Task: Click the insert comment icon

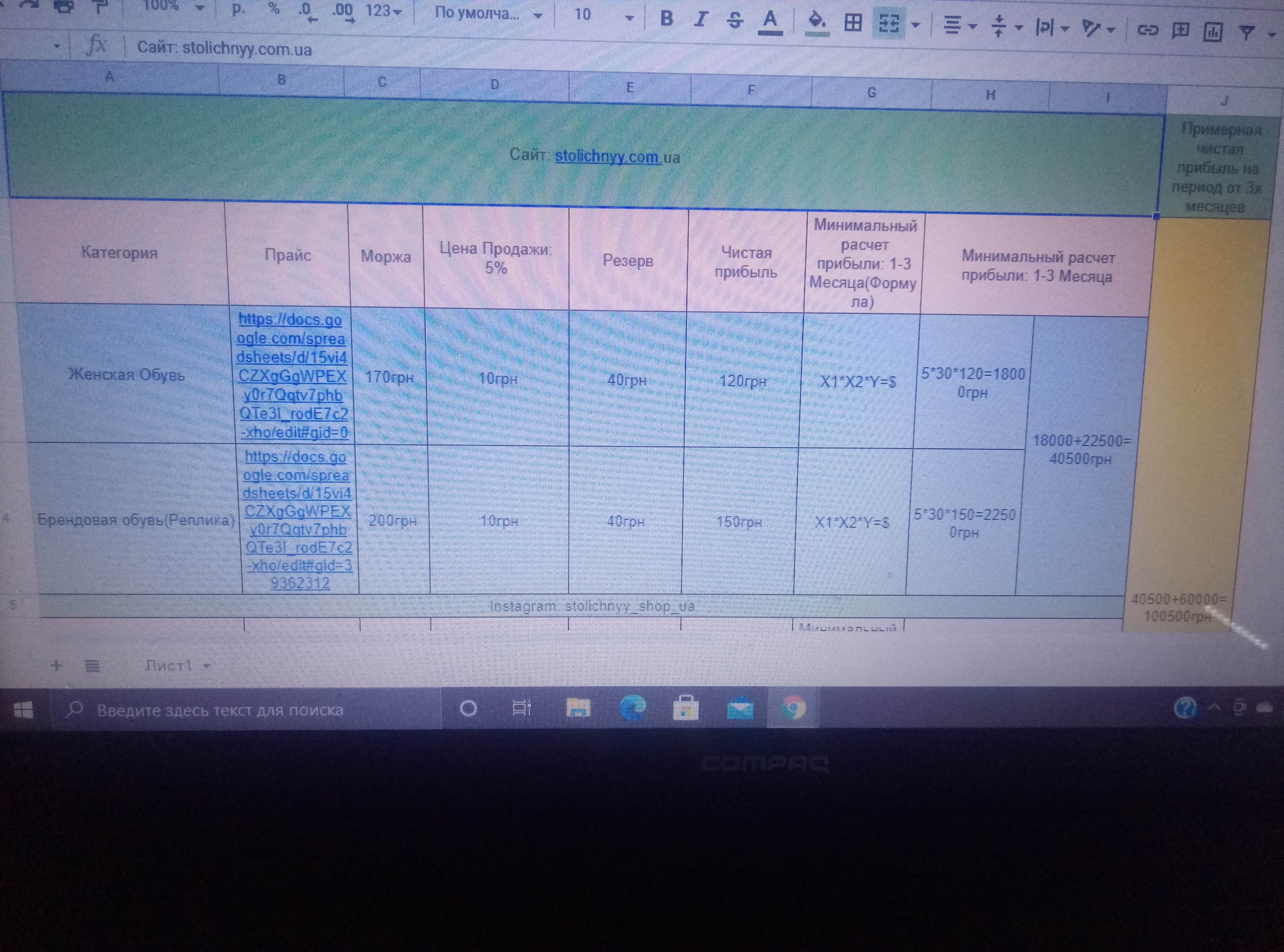Action: 1180,31
